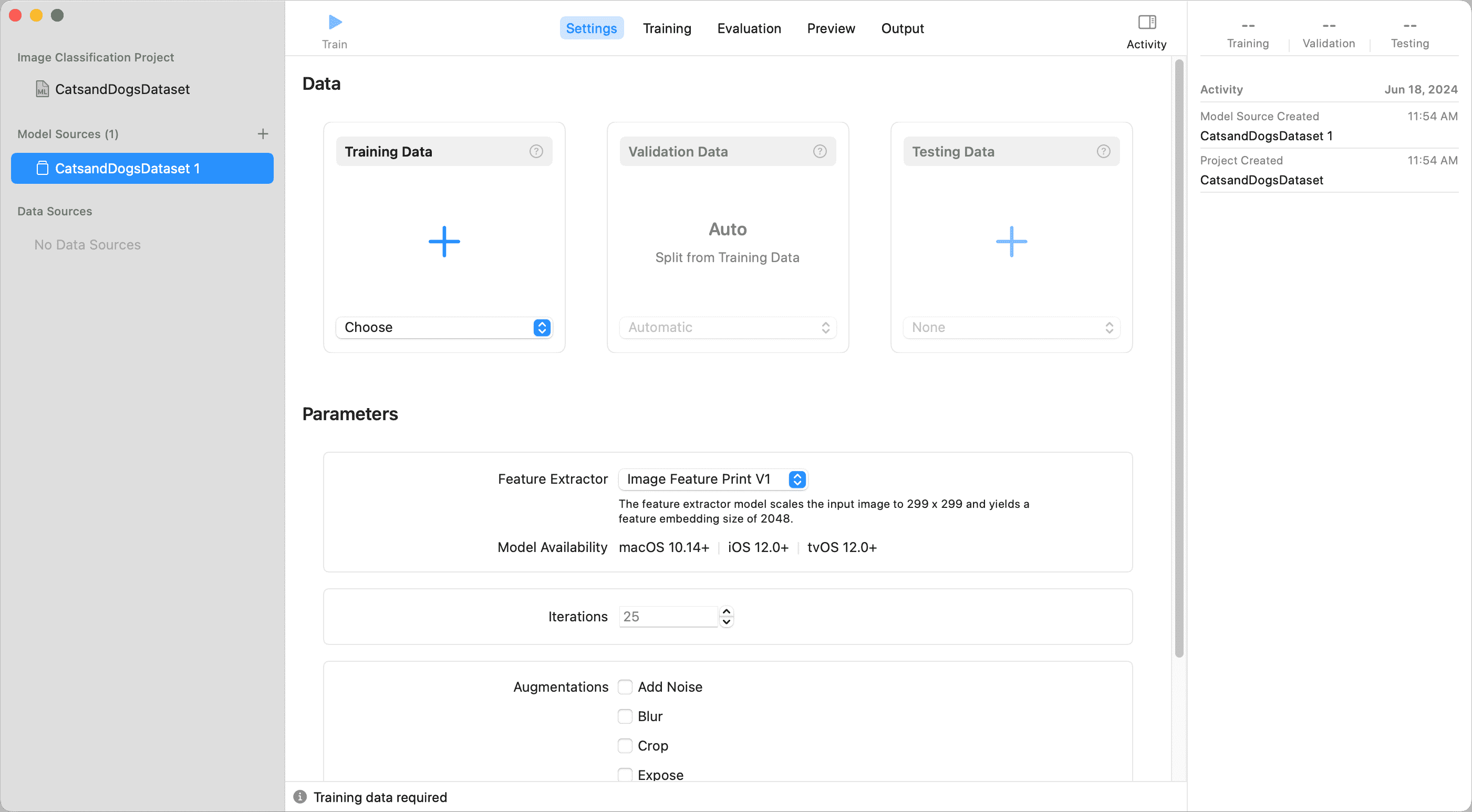Add training data with the plus icon
The height and width of the screenshot is (812, 1472).
[444, 242]
